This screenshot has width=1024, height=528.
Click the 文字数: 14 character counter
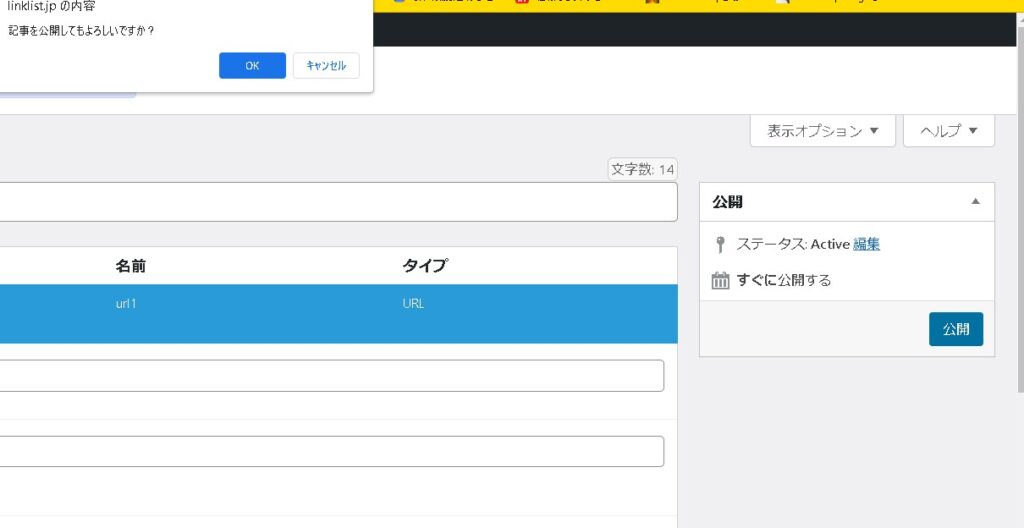pos(642,170)
